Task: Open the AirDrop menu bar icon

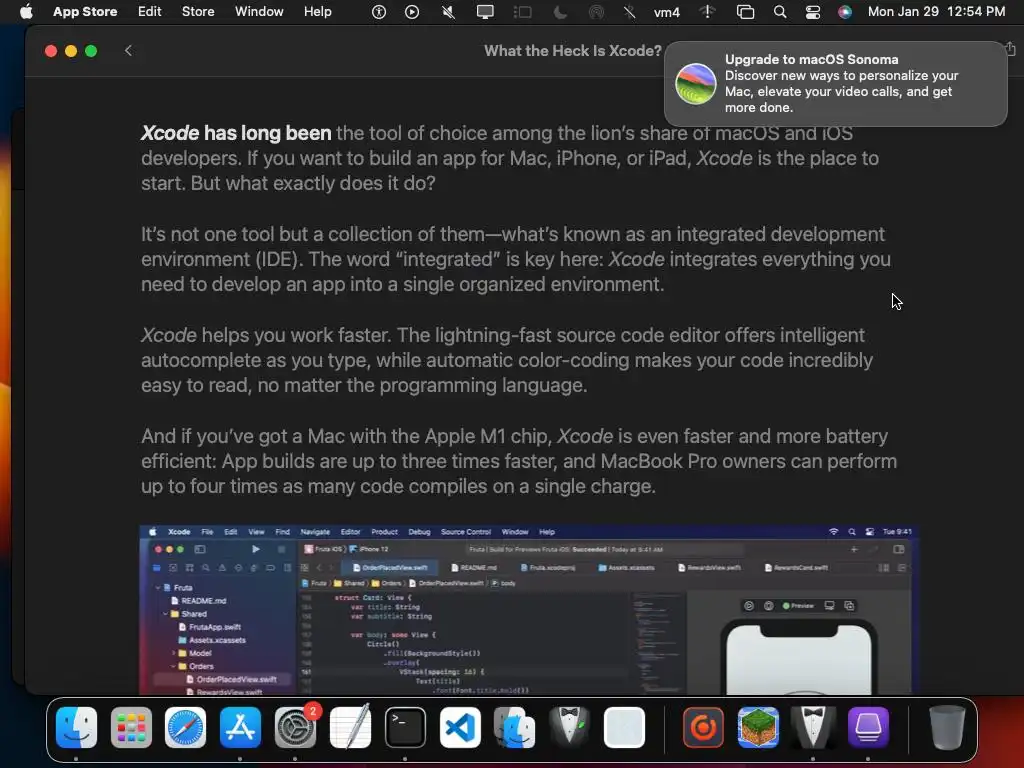Action: [596, 12]
